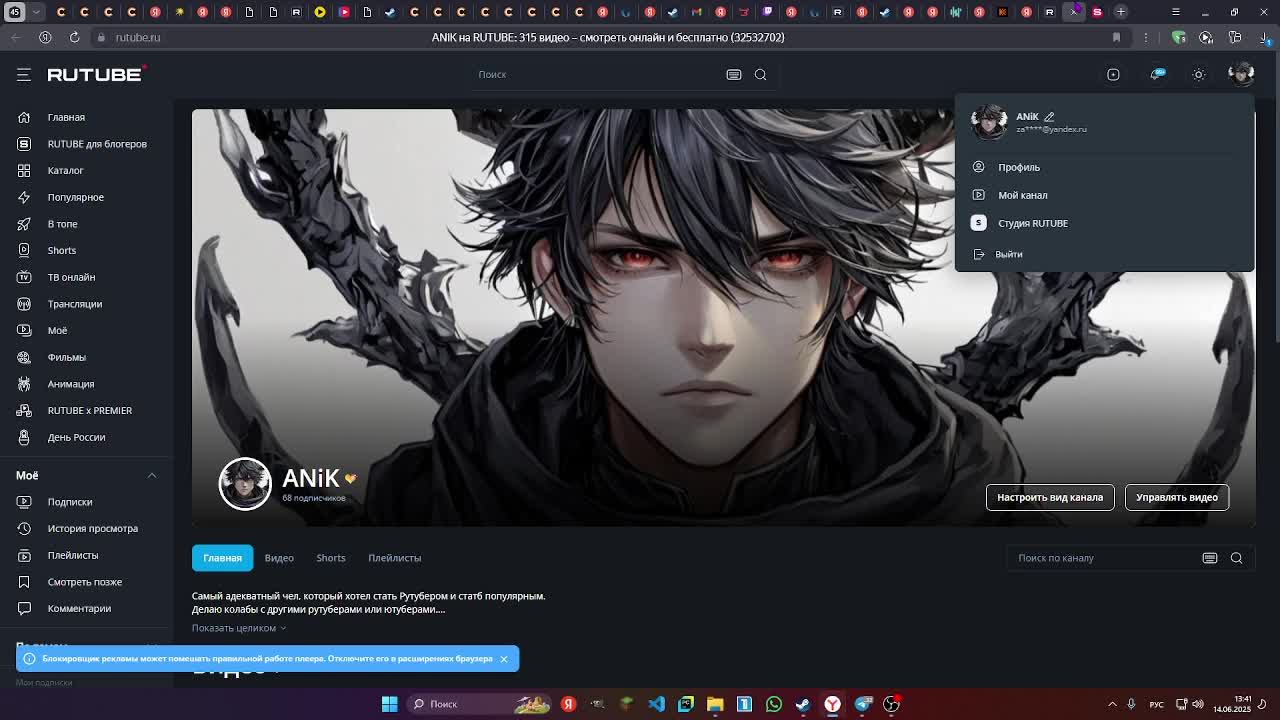Open Смотреть позже in sidebar
The height and width of the screenshot is (720, 1280).
coord(86,582)
